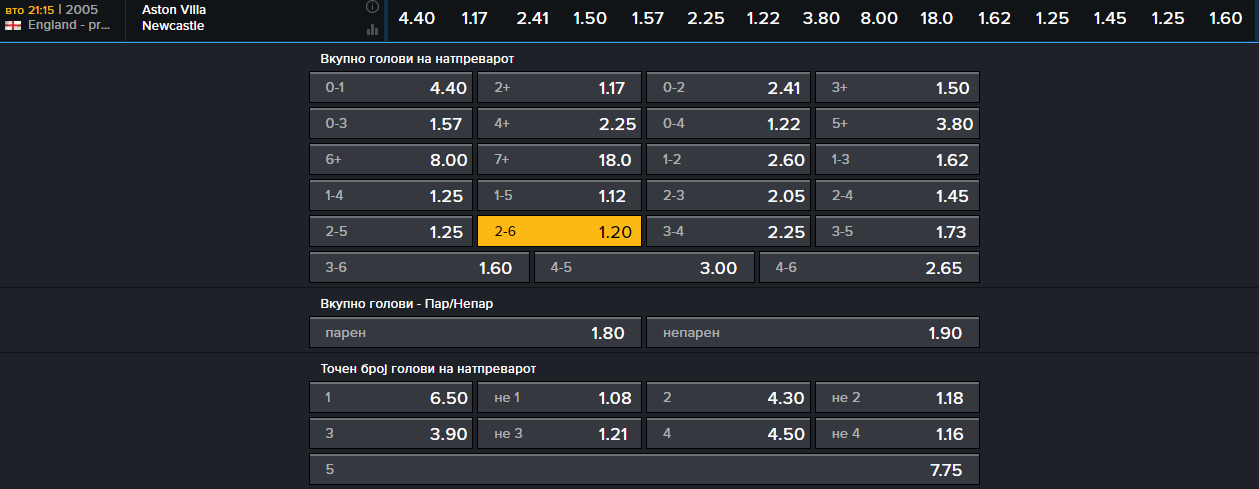
Task: Open the match statistics bar chart icon
Action: (x=372, y=29)
